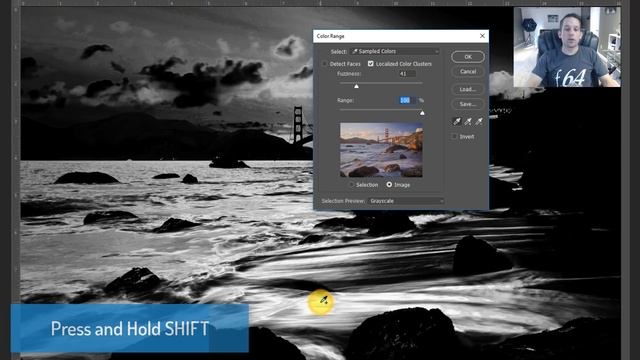Open the Select dropdown showing Sampled Colors
Viewport: 640px width, 360px height.
pos(395,51)
